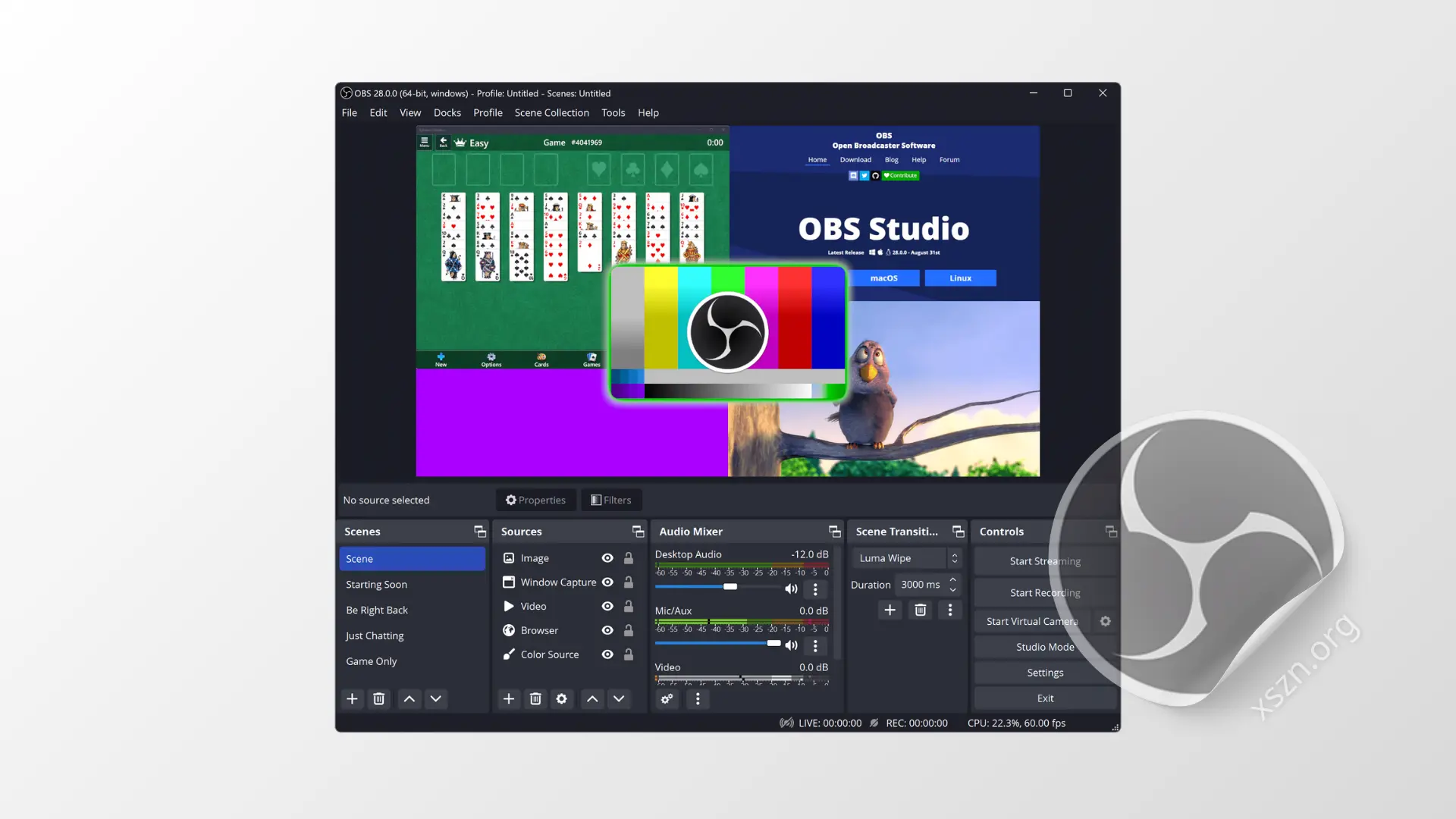Viewport: 1456px width, 819px height.
Task: Move the selected source up
Action: 592,698
